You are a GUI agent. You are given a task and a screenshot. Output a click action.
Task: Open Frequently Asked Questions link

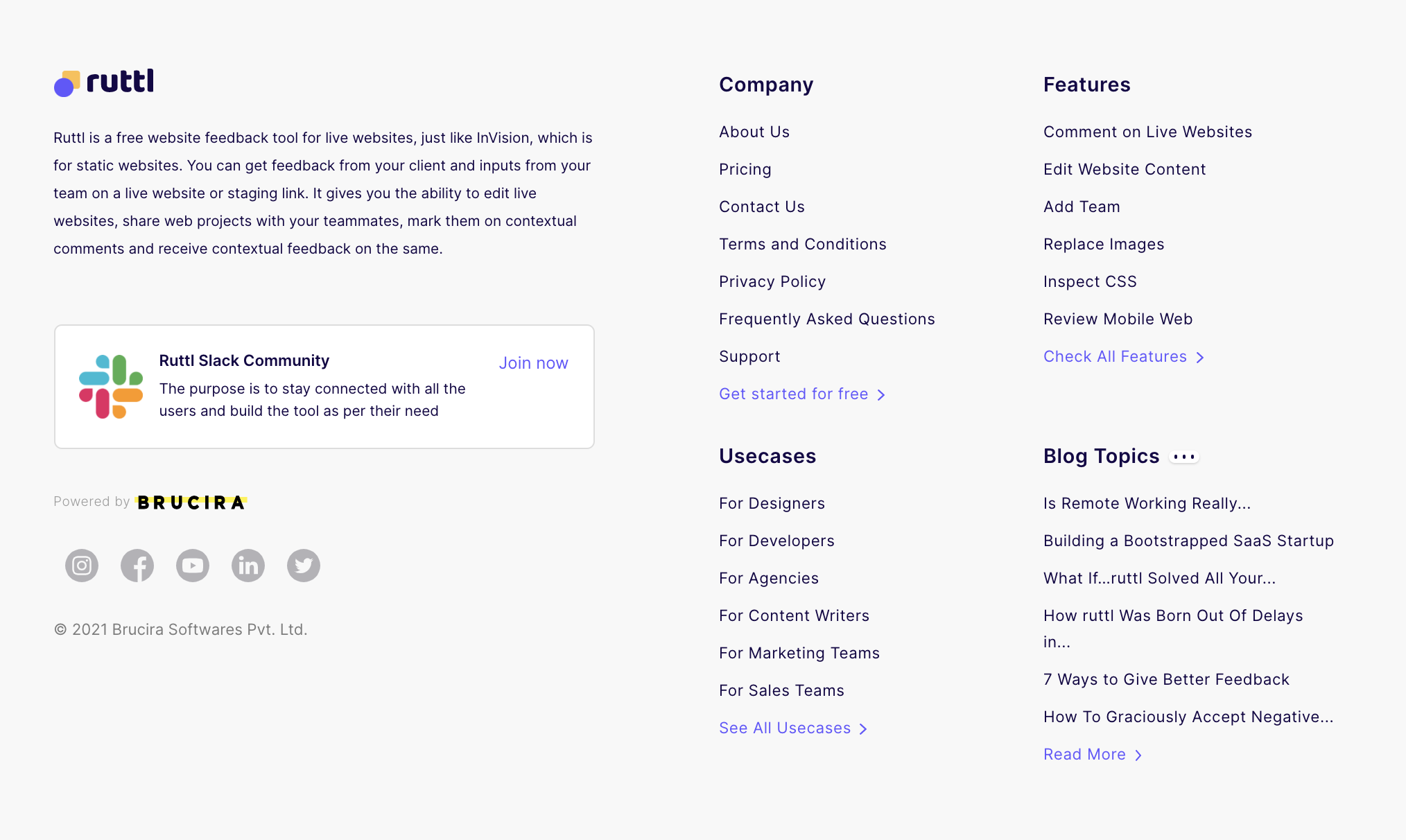point(826,320)
